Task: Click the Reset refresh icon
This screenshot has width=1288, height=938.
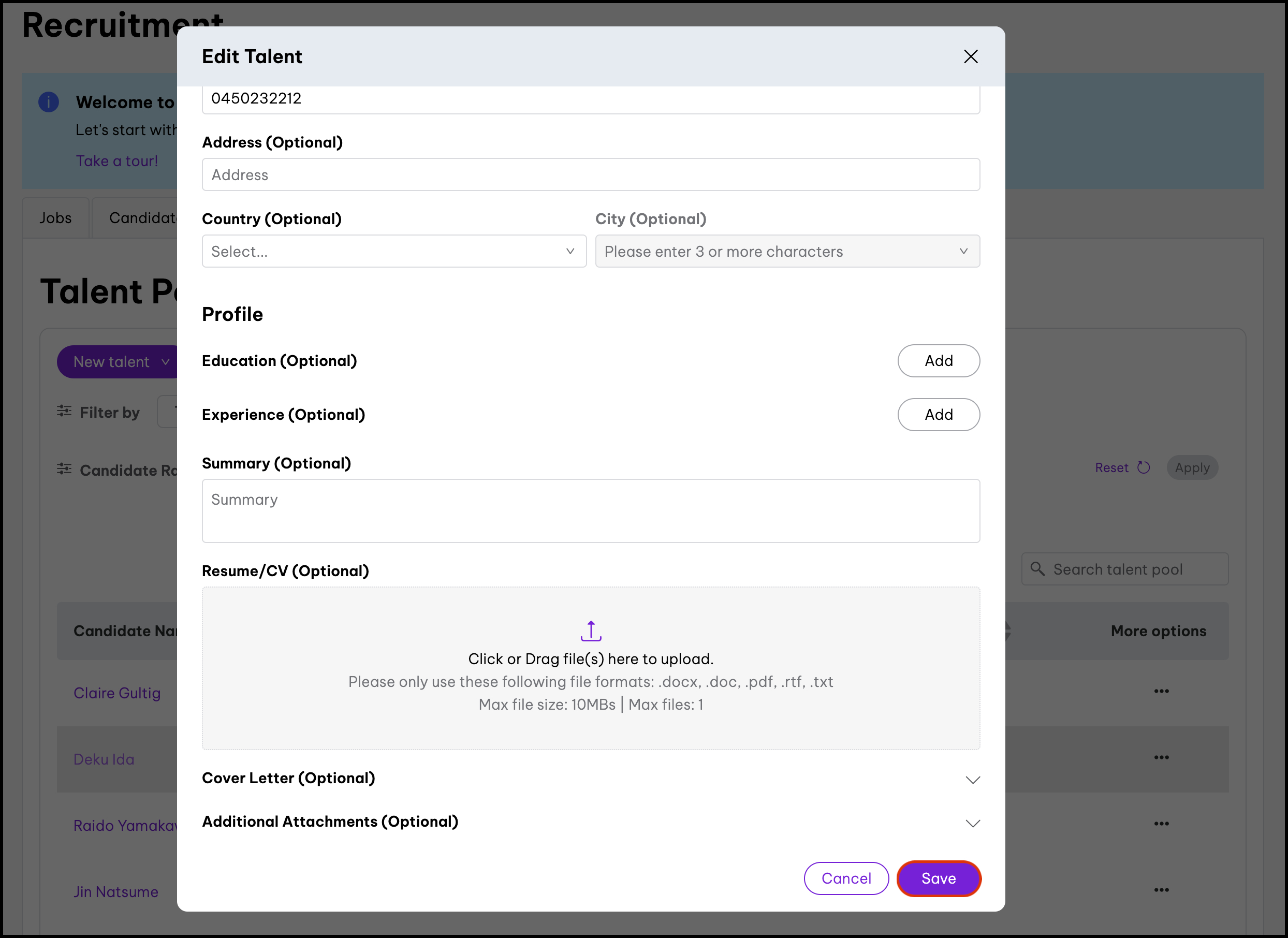Action: pos(1143,467)
